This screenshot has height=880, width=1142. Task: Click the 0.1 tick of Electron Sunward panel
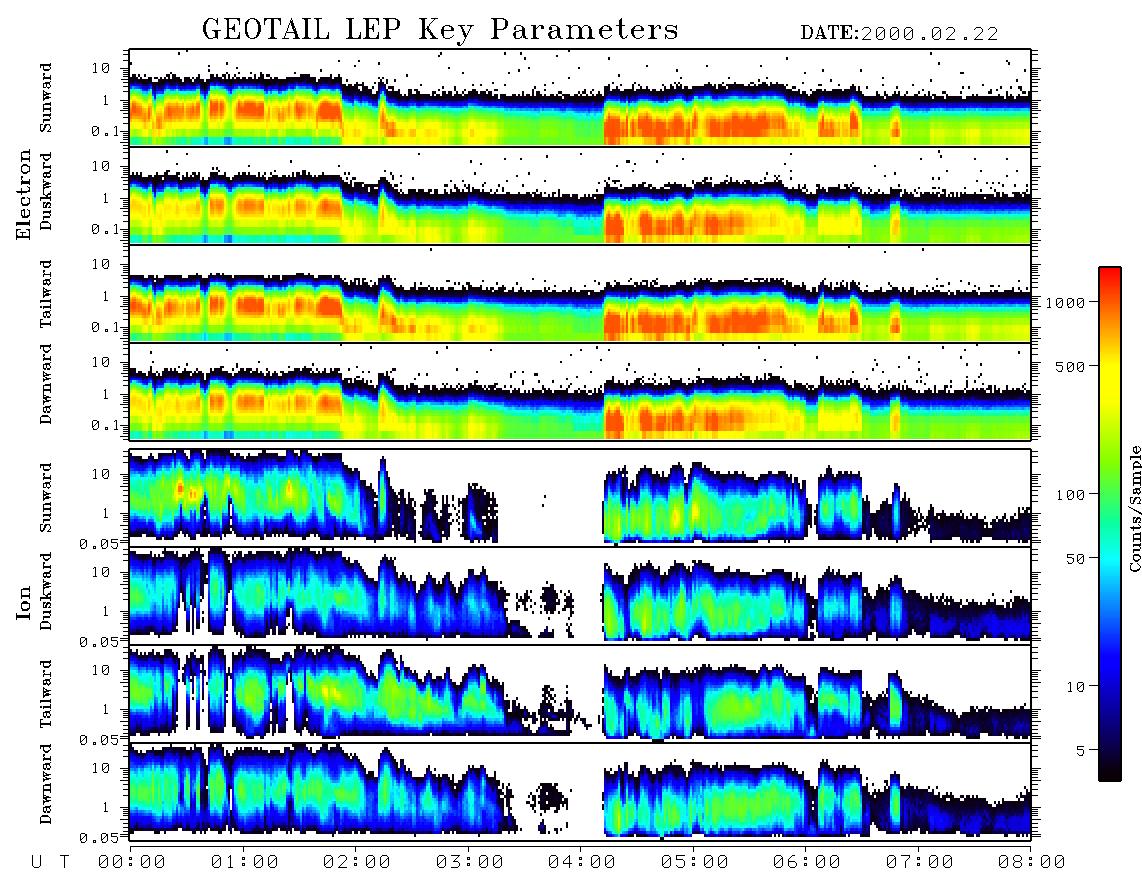point(105,132)
